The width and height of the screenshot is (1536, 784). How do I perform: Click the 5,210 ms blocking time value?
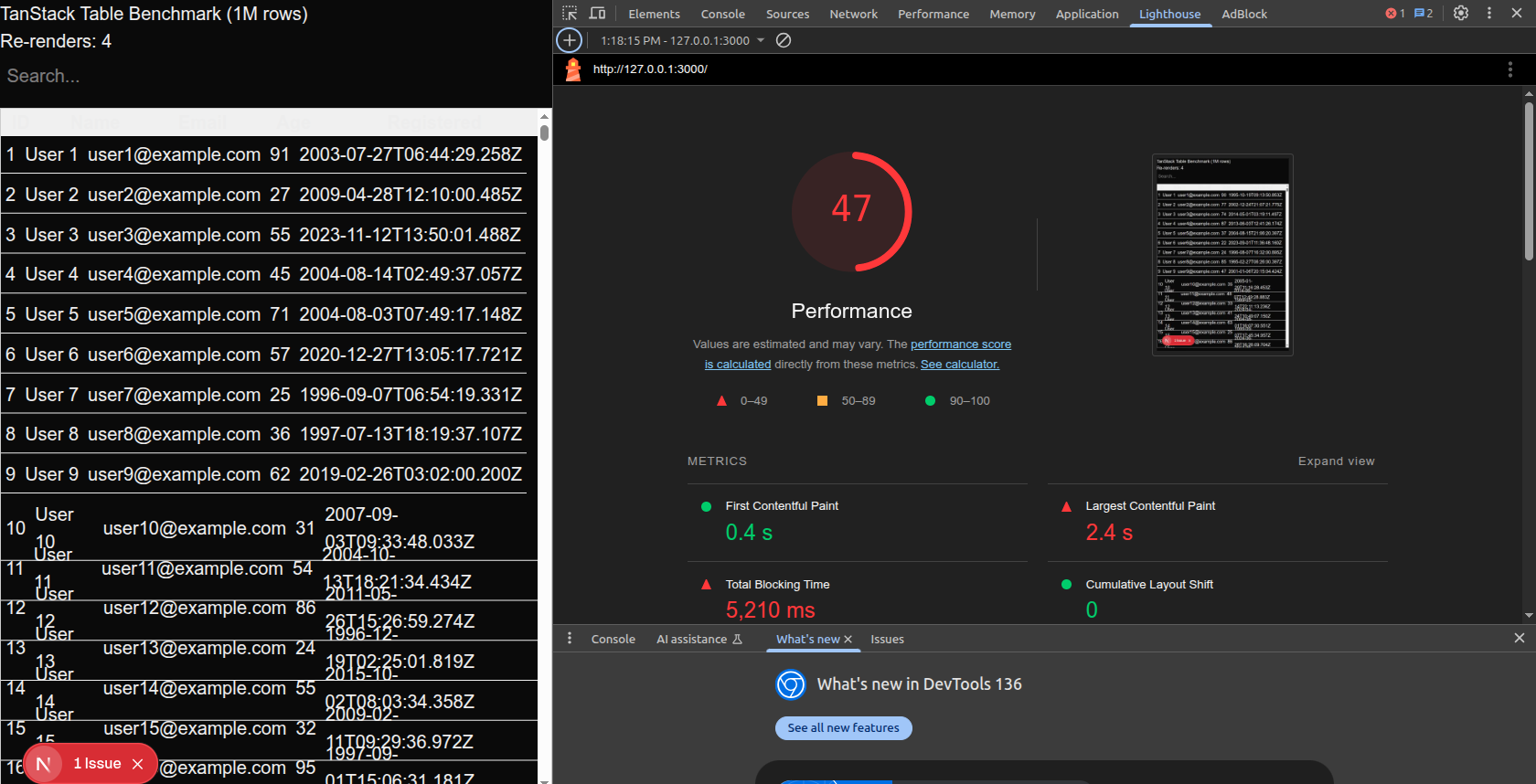coord(770,610)
